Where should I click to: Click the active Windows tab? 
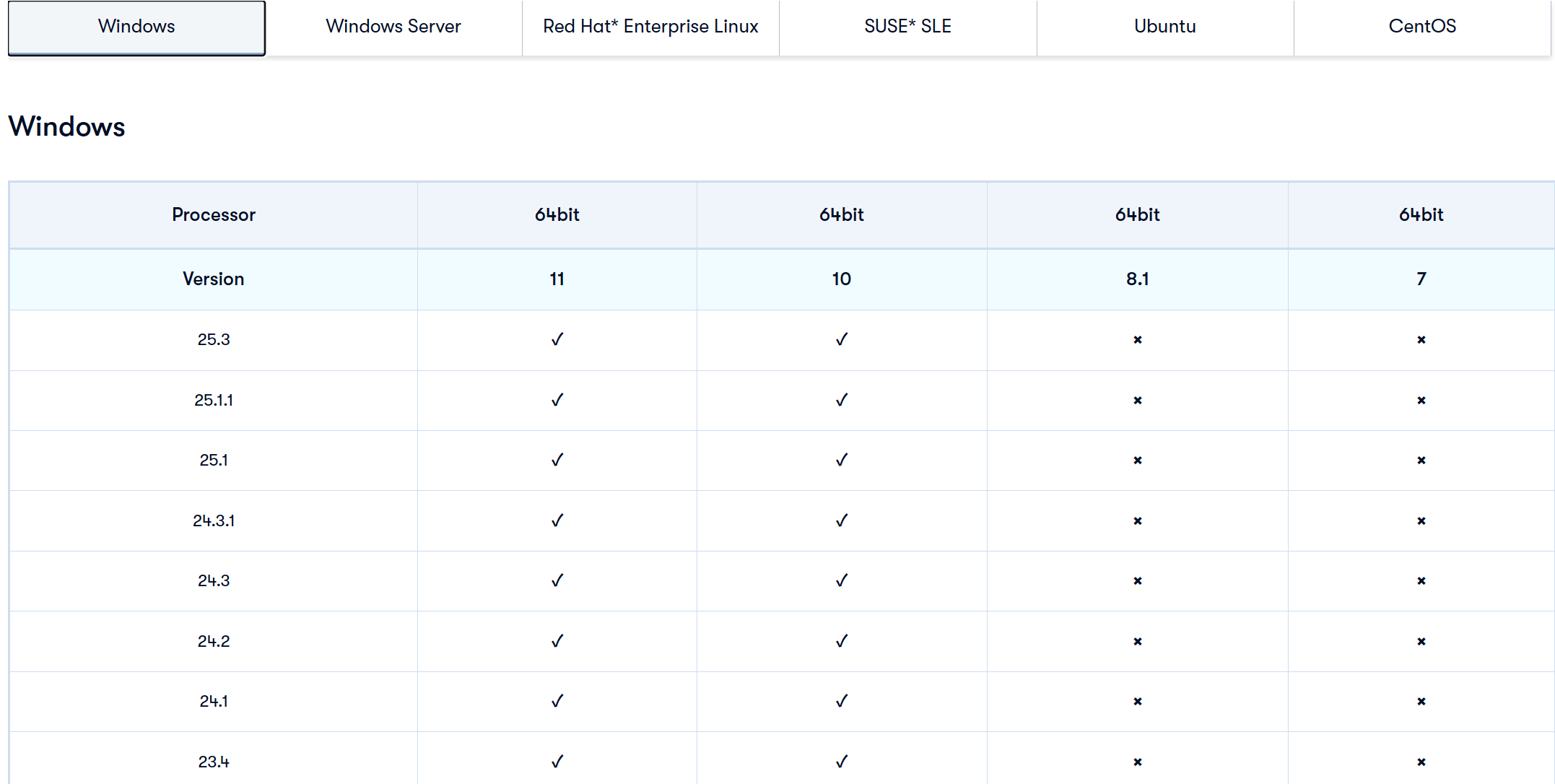[x=136, y=27]
